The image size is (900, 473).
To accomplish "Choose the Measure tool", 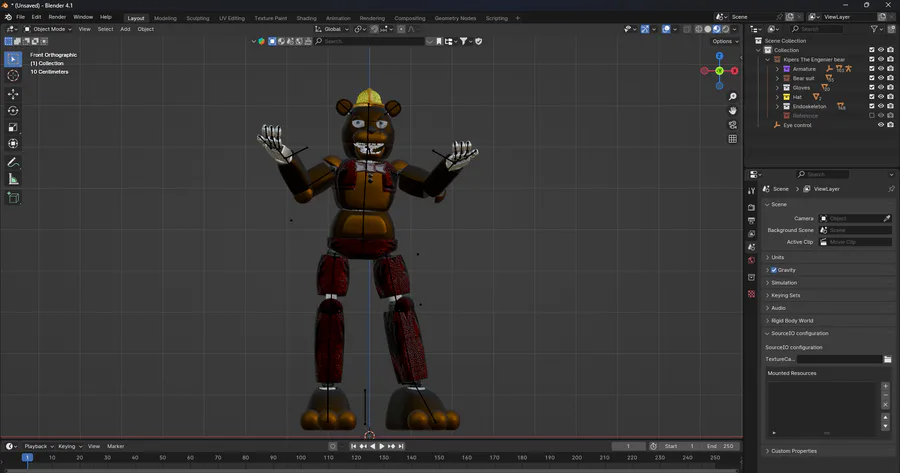I will (13, 180).
